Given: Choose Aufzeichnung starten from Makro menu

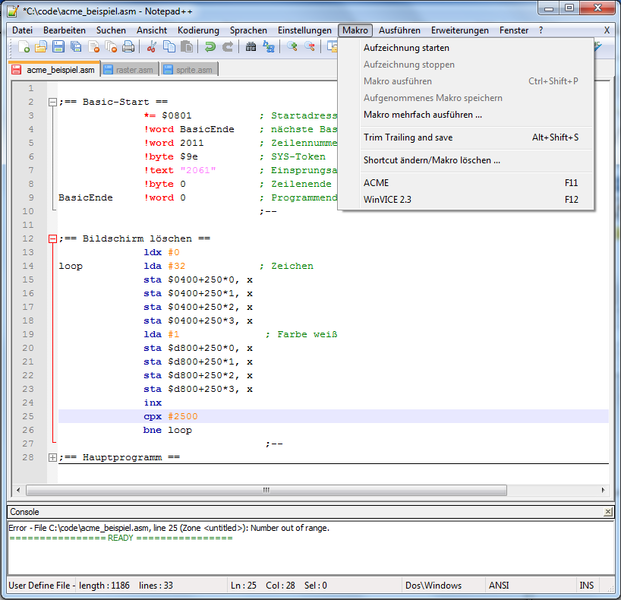Looking at the screenshot, I should pyautogui.click(x=466, y=48).
